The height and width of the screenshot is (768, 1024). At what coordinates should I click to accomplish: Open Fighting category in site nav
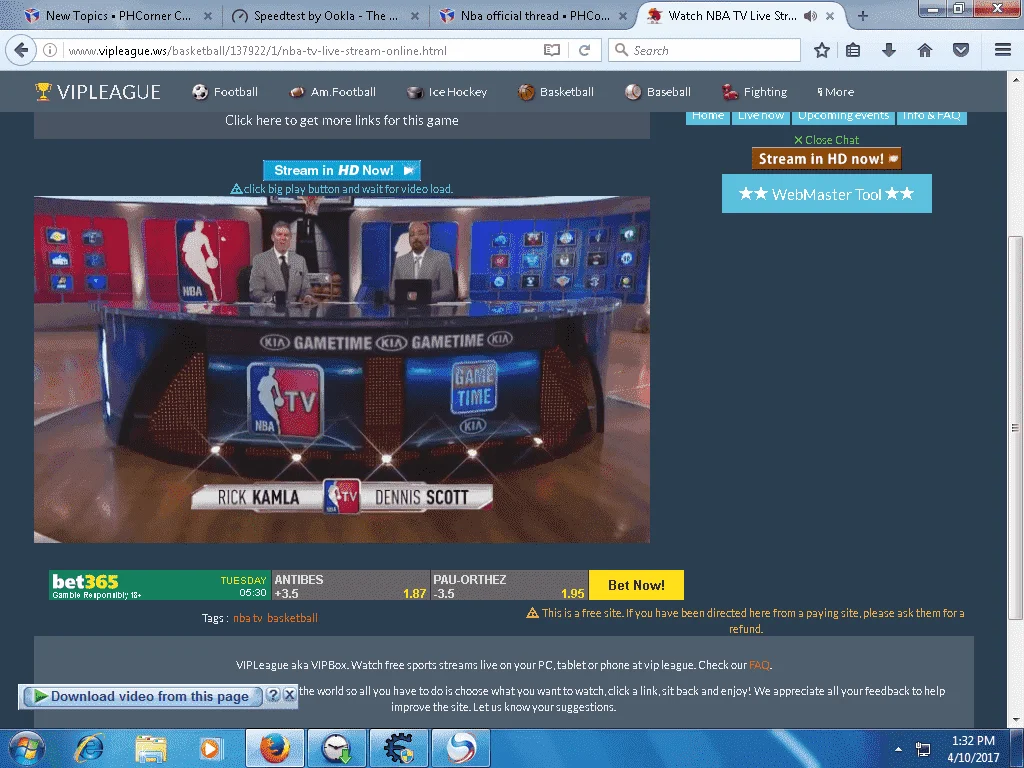754,92
